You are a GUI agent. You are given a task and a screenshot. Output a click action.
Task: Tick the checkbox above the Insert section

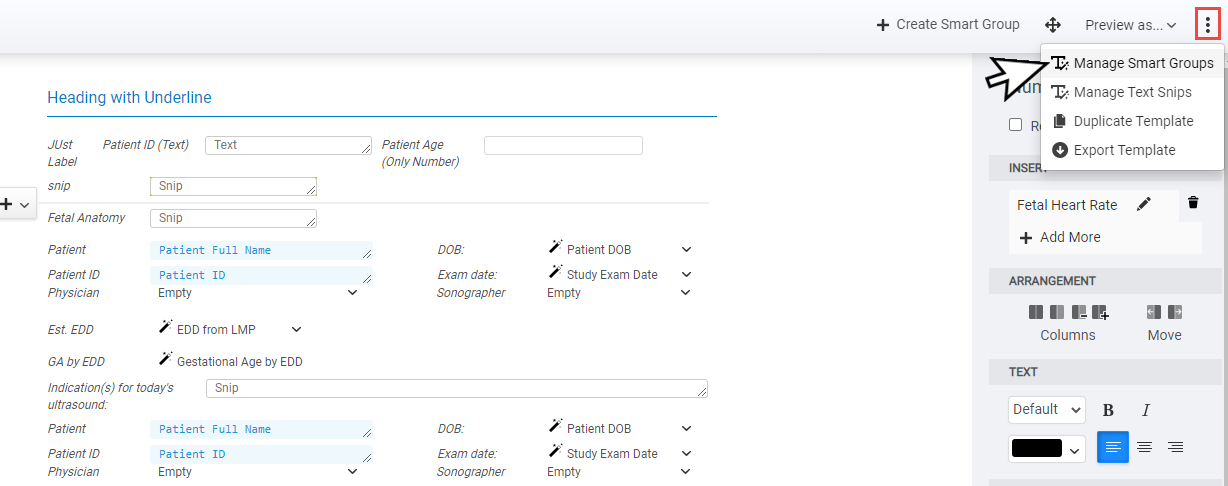[1015, 125]
